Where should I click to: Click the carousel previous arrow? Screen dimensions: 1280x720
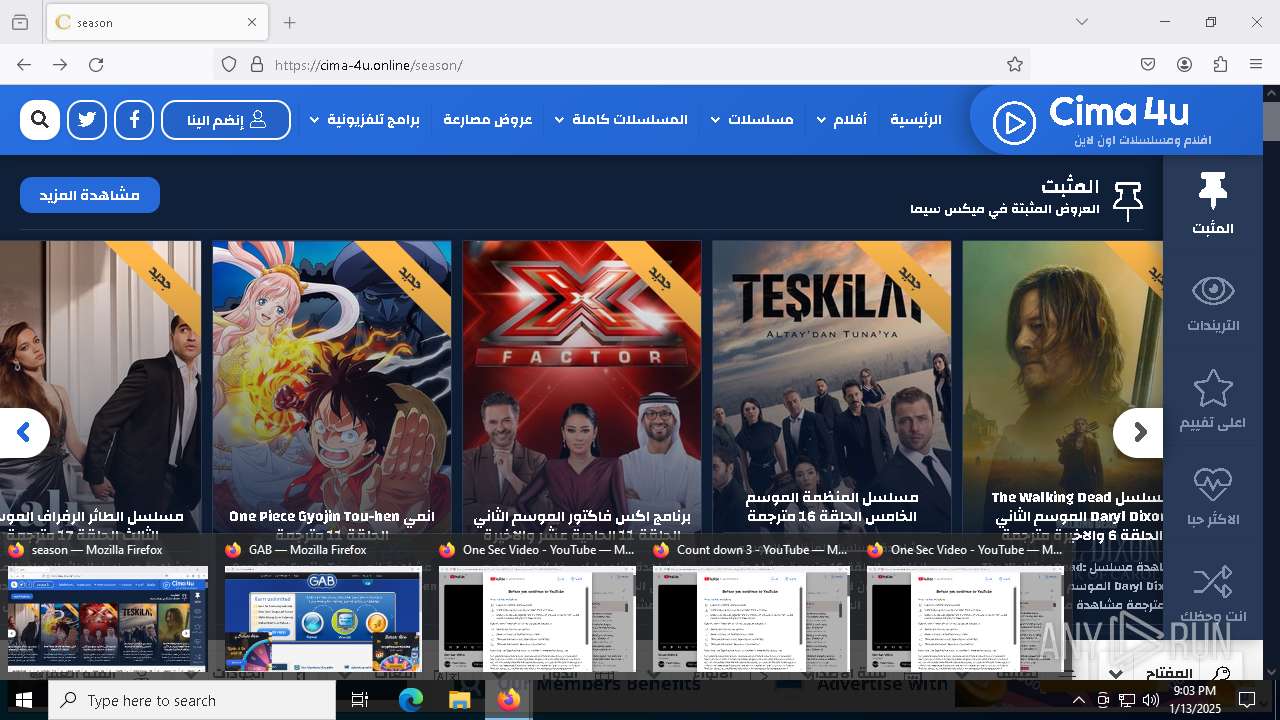(24, 433)
